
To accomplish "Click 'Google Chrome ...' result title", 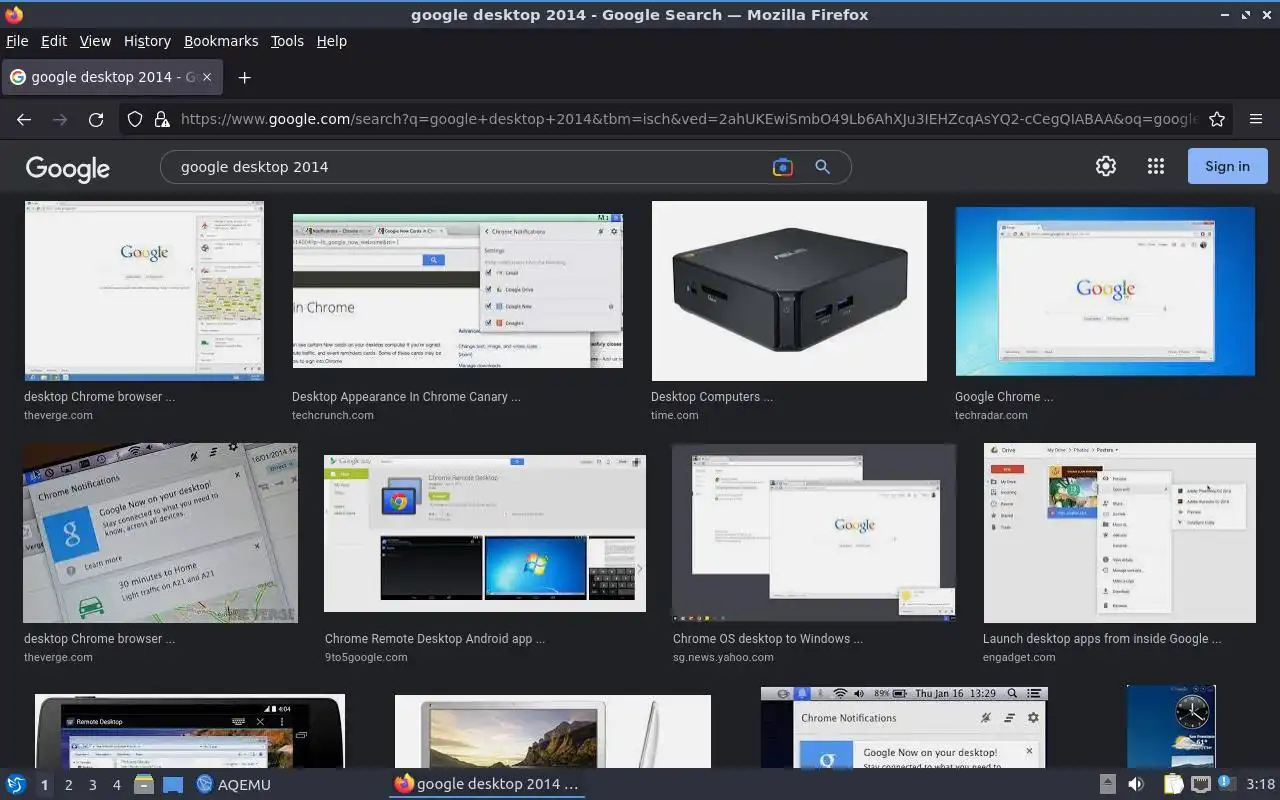I will click(x=1004, y=397).
